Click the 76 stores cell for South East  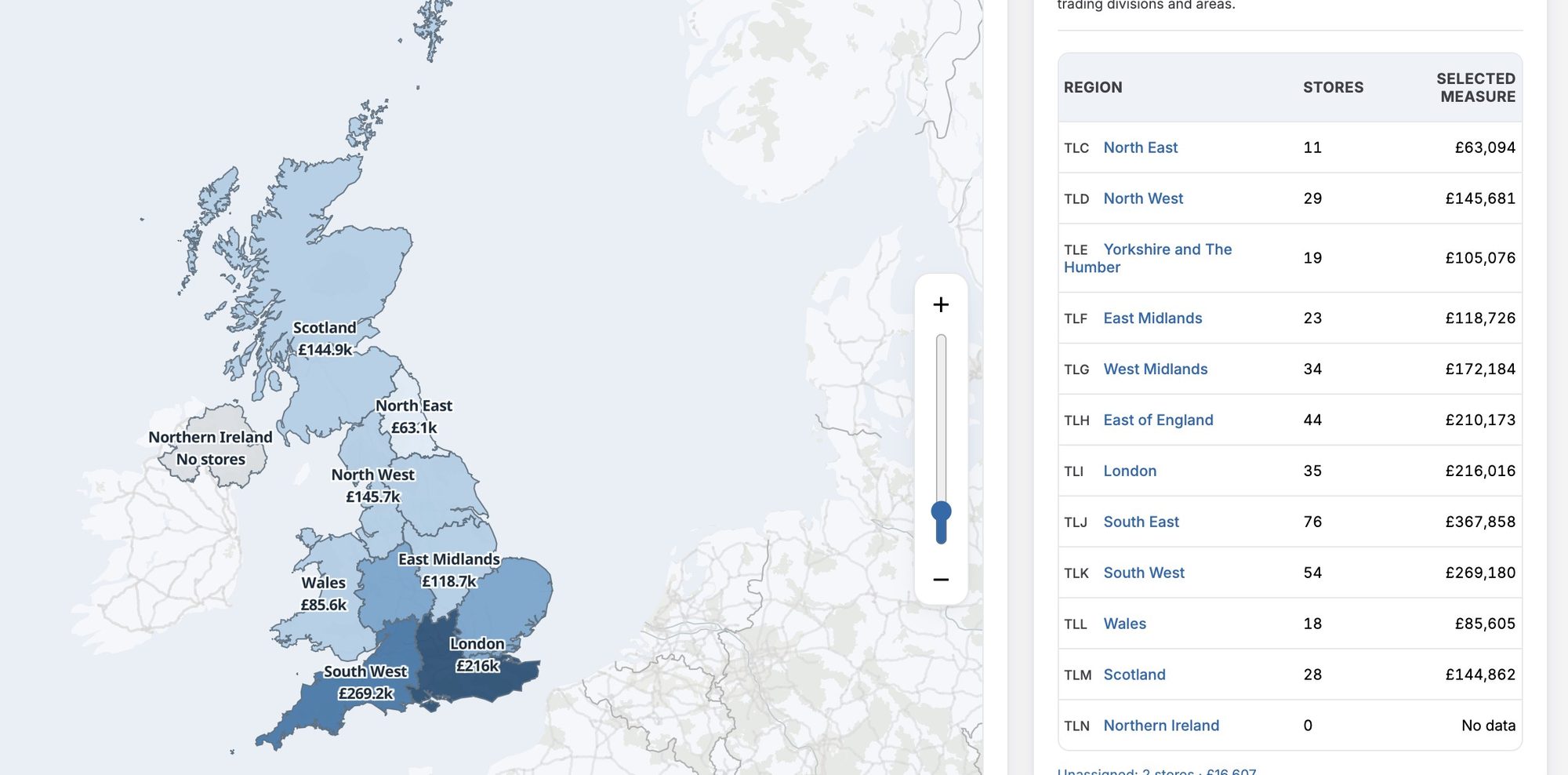(x=1312, y=522)
